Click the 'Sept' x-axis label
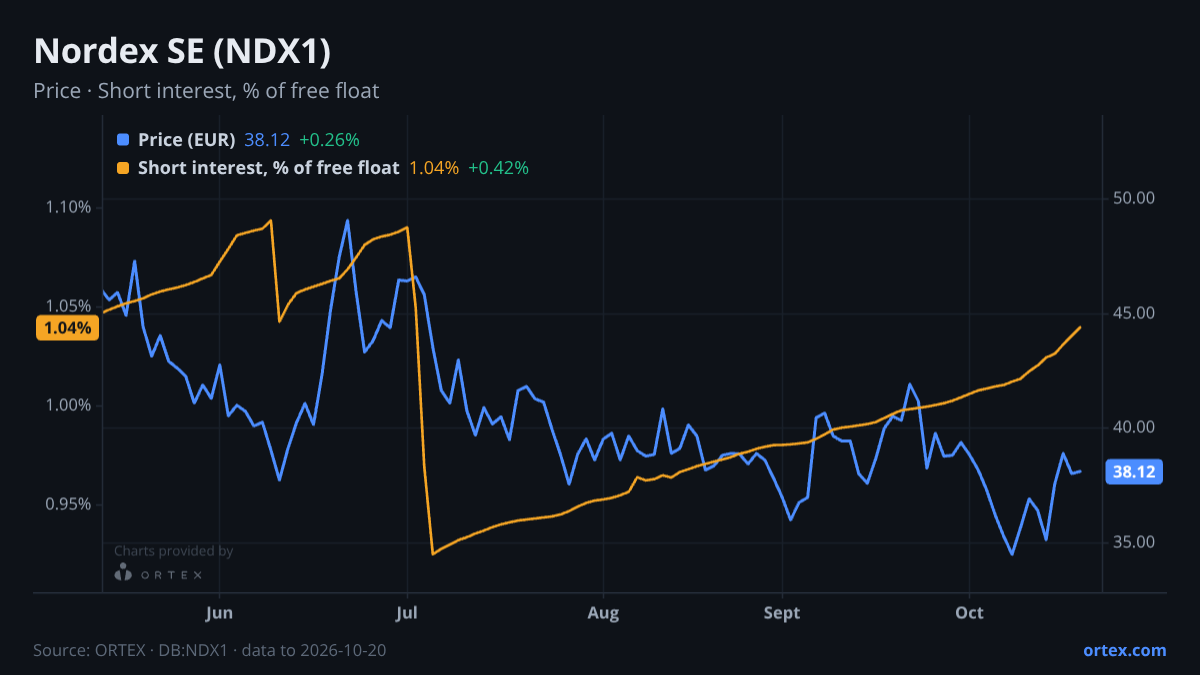The image size is (1200, 675). pyautogui.click(x=782, y=613)
